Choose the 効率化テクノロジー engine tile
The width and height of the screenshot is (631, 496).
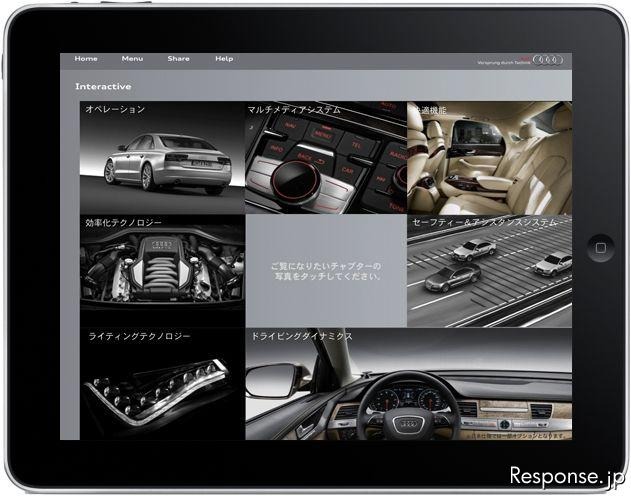pyautogui.click(x=162, y=272)
